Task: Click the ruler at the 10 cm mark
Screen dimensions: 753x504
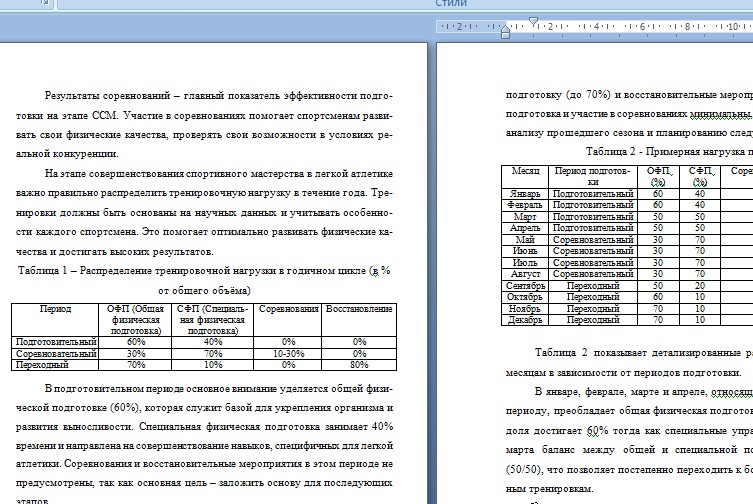Action: [x=732, y=26]
